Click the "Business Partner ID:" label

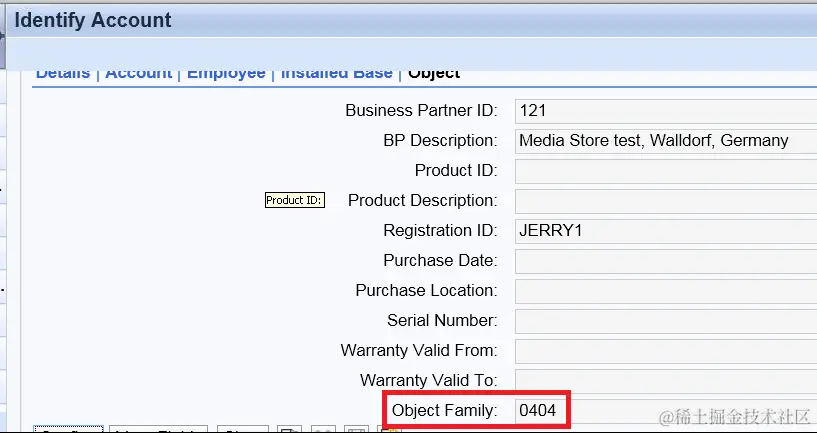click(x=421, y=110)
